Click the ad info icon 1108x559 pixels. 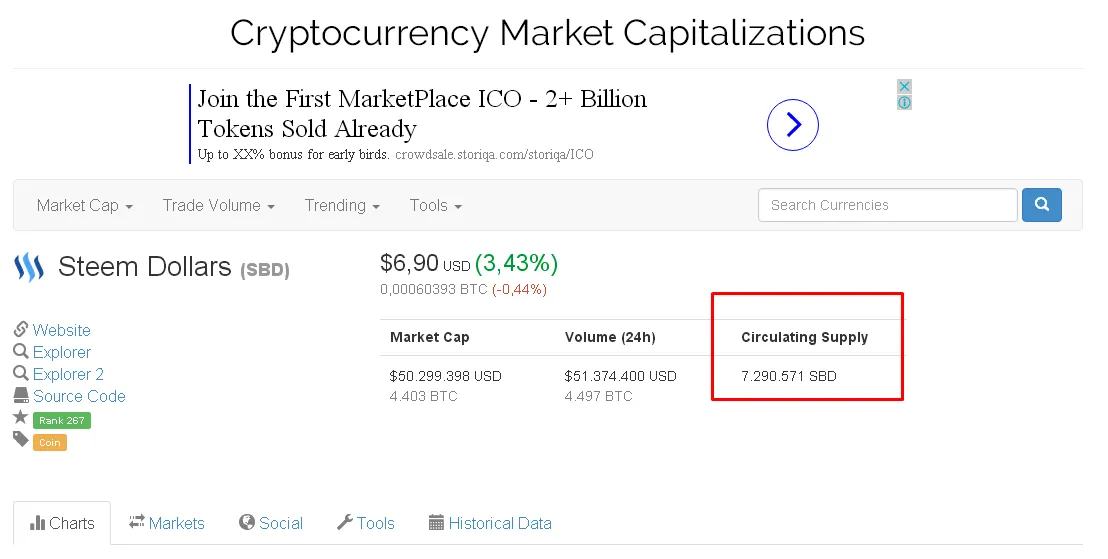(x=904, y=102)
